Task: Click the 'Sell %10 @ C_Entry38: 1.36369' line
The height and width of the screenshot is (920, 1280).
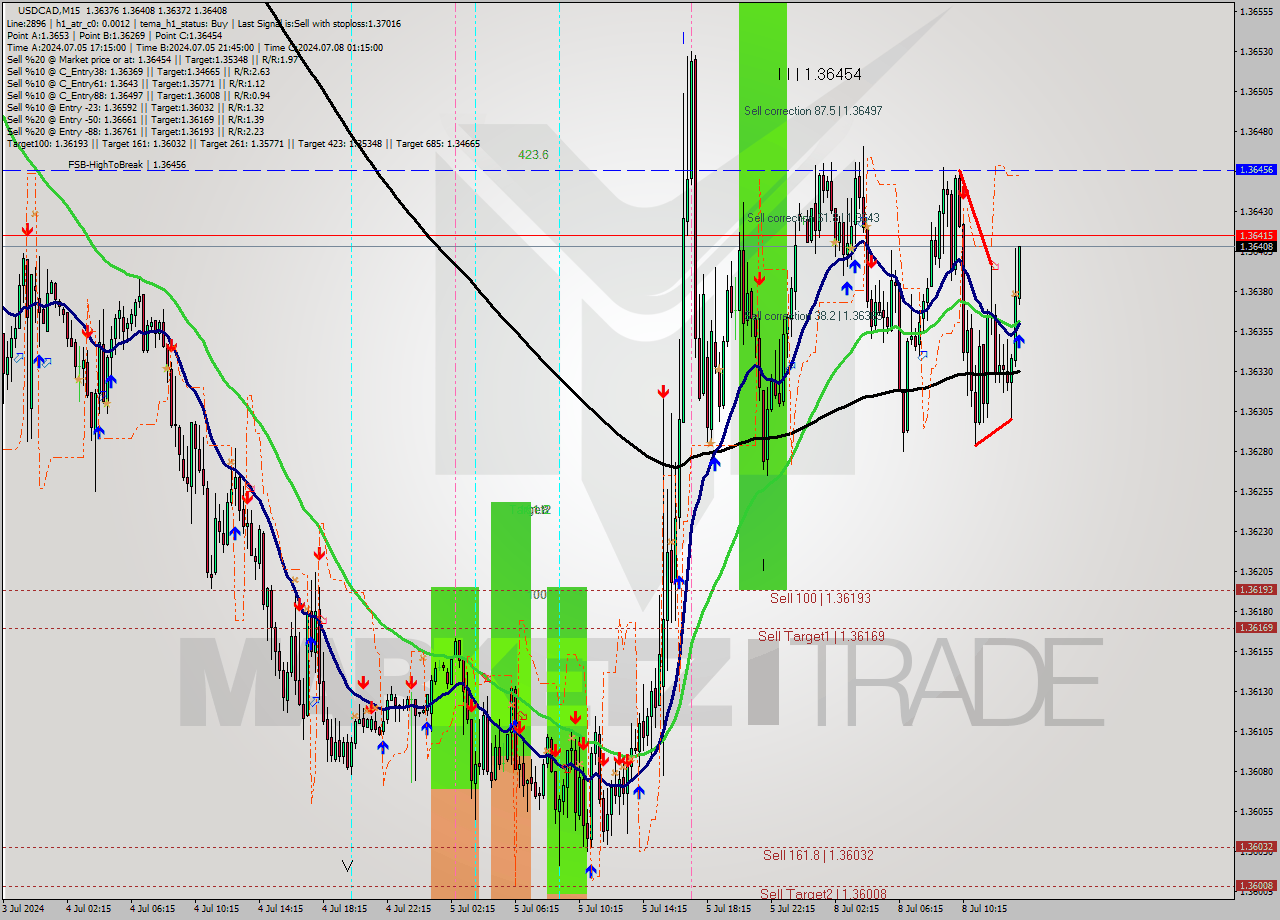Action: (138, 71)
